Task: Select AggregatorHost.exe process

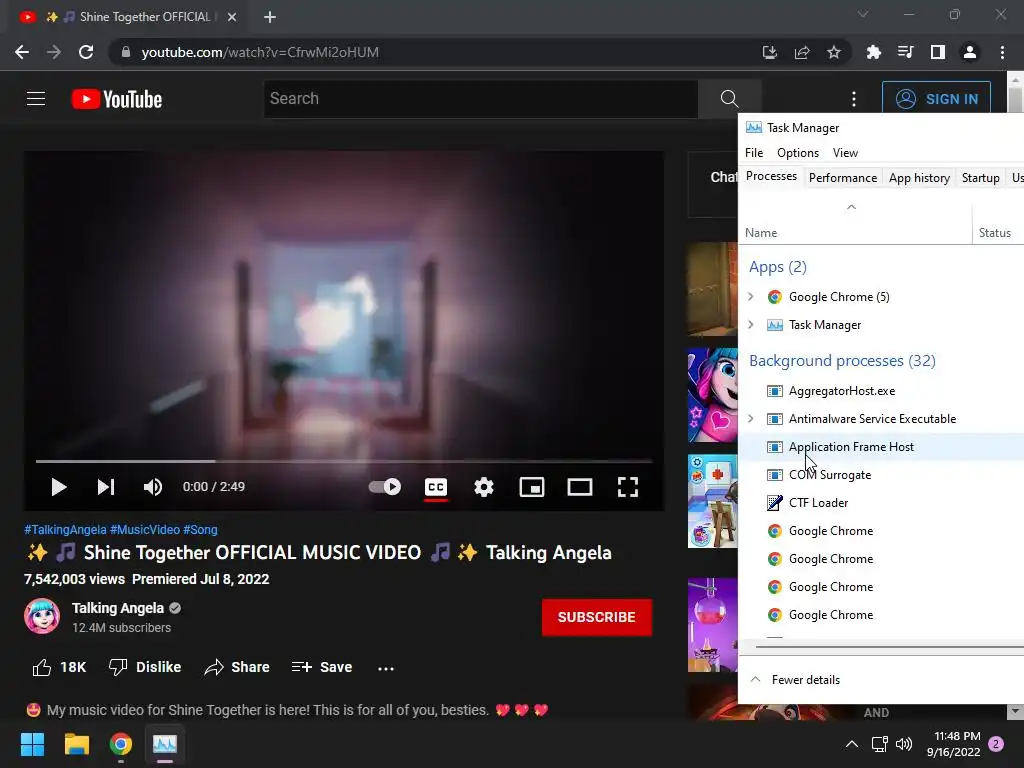Action: coord(881,391)
